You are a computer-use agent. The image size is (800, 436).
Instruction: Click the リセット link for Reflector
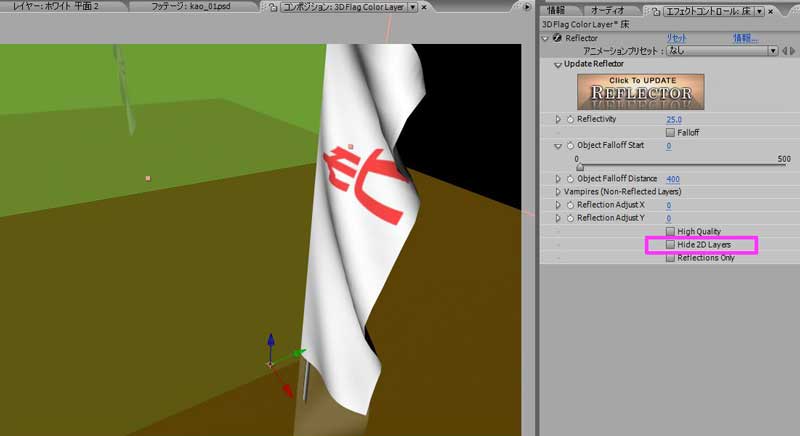pyautogui.click(x=677, y=38)
